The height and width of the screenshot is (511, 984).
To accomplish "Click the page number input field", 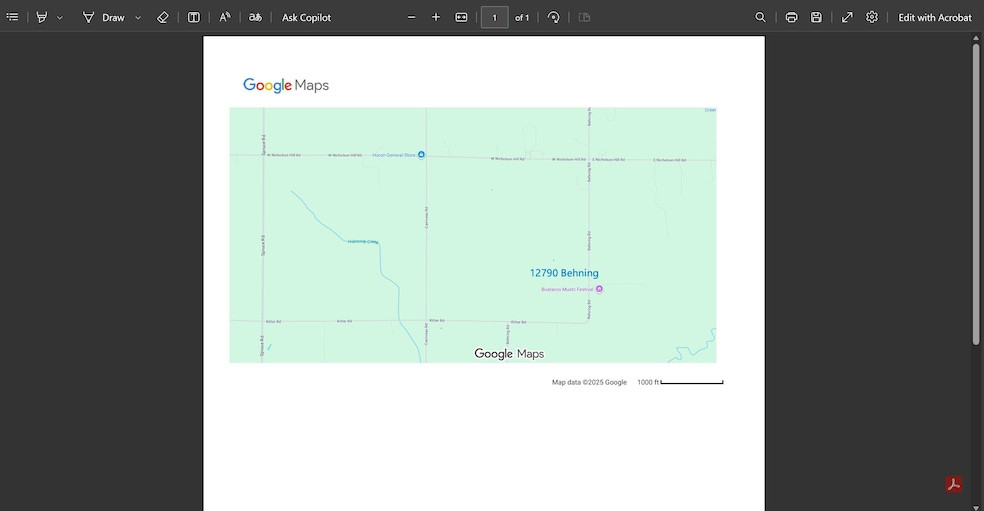I will pyautogui.click(x=494, y=17).
